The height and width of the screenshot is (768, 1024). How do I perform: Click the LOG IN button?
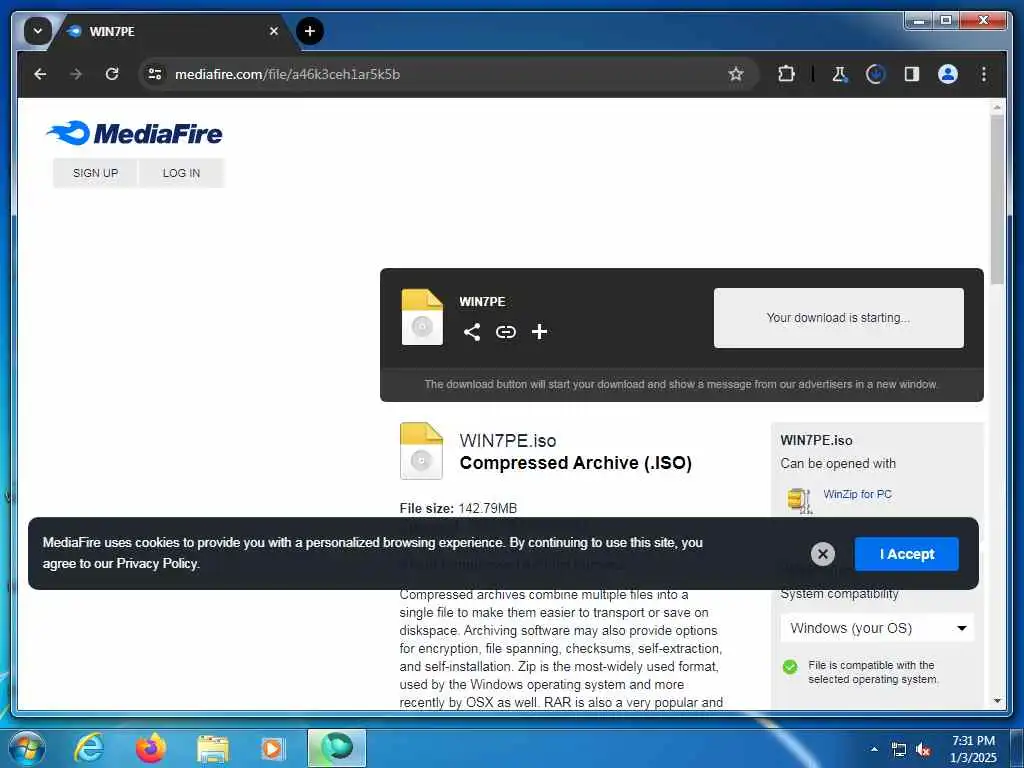coord(182,173)
